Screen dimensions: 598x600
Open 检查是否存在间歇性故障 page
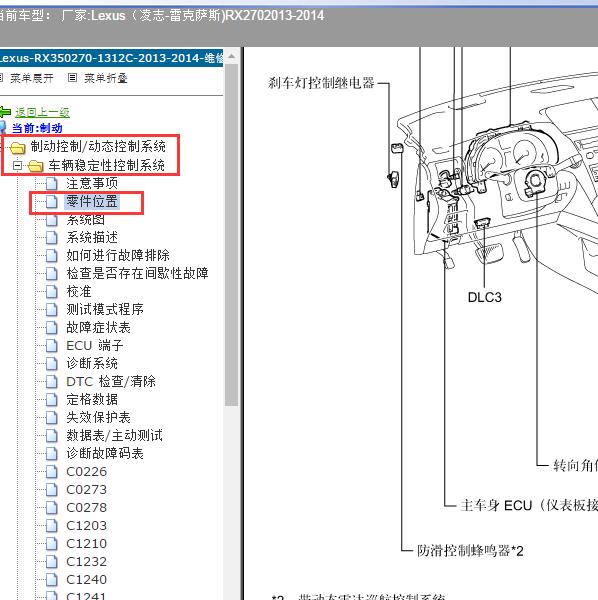pos(137,273)
